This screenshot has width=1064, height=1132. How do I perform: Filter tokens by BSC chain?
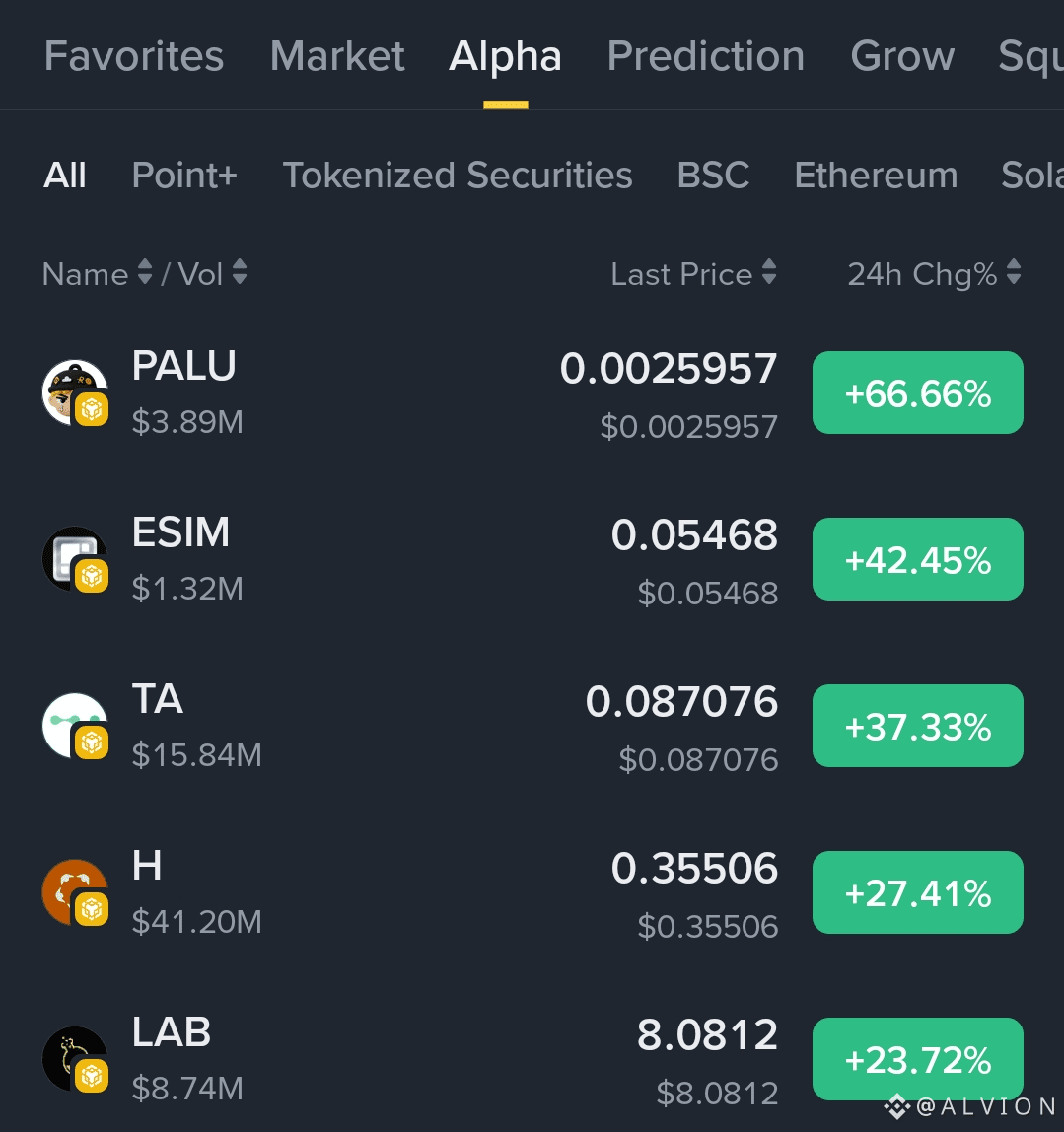pyautogui.click(x=713, y=176)
